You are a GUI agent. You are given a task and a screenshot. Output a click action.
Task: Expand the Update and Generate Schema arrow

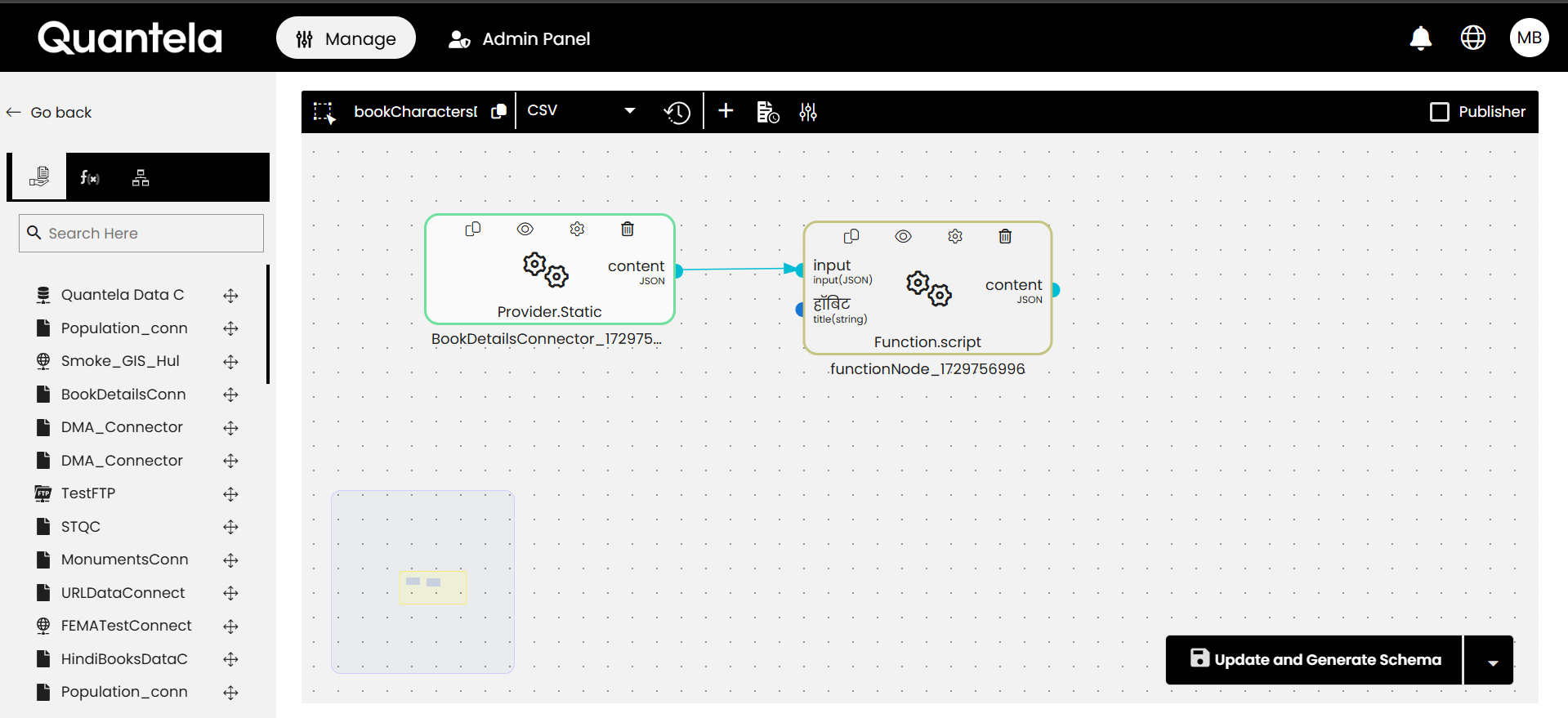pyautogui.click(x=1492, y=661)
